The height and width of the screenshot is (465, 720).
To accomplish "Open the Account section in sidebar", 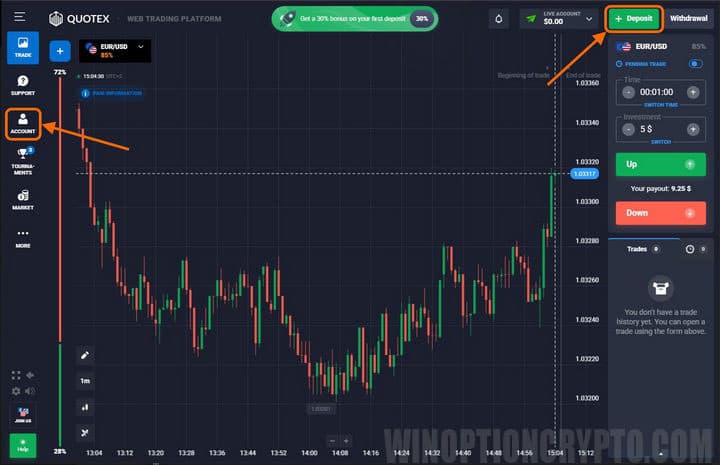I will (x=22, y=123).
